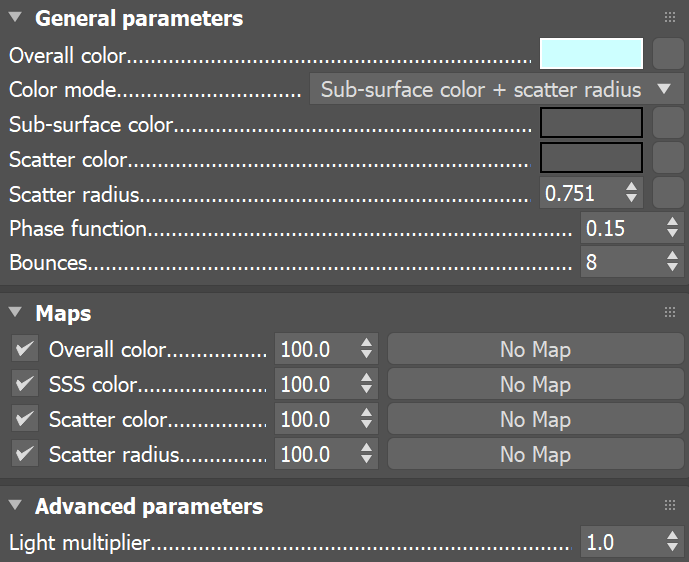Click the Light multiplier spinner arrows
This screenshot has width=689, height=562.
[672, 541]
